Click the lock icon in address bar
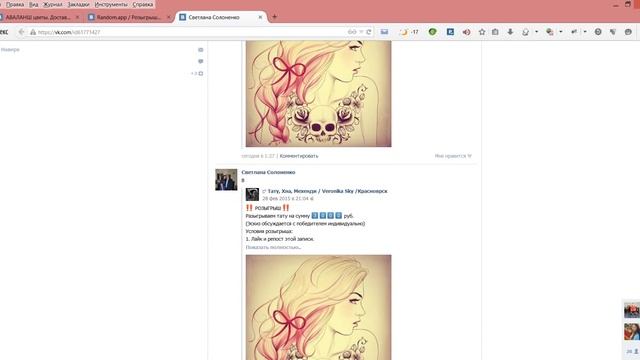Image resolution: width=640 pixels, height=360 pixels. tap(33, 32)
